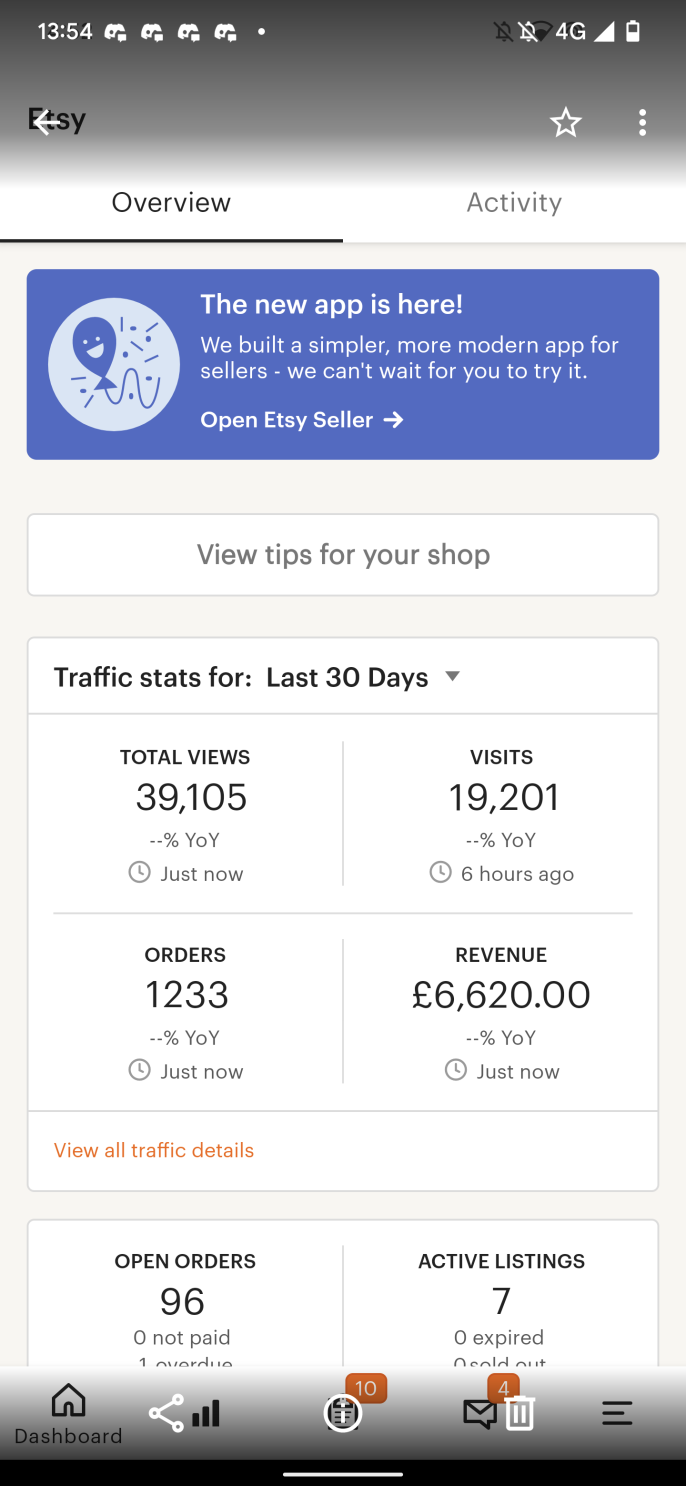The width and height of the screenshot is (686, 1486).
Task: Open messages envelope icon
Action: 480,1413
